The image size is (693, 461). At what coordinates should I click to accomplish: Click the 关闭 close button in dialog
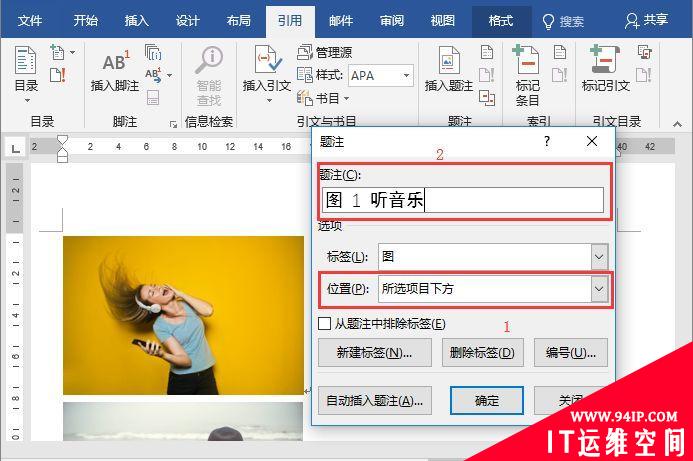(x=570, y=400)
